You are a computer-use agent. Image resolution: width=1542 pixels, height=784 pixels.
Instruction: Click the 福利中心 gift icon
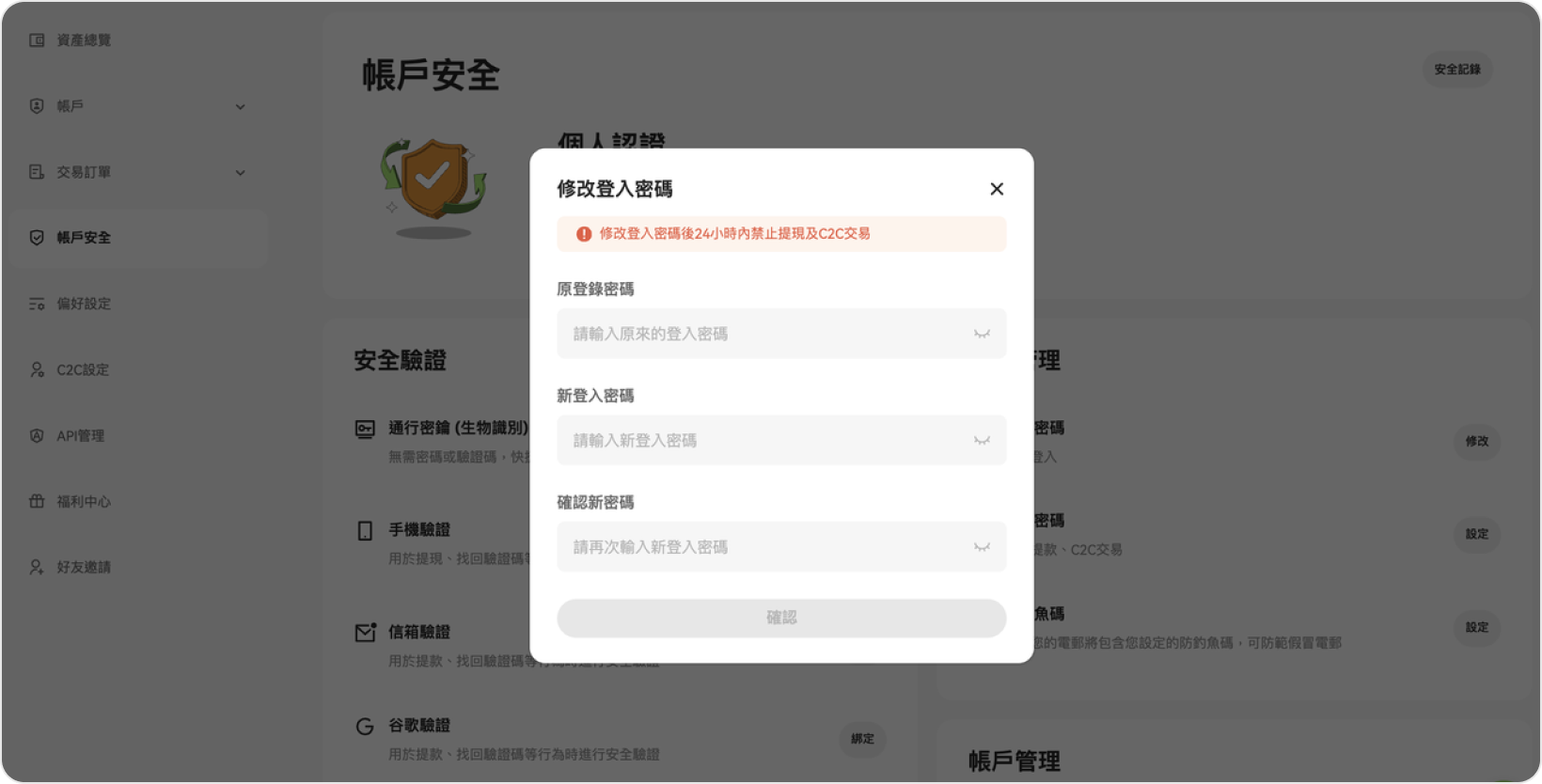click(x=37, y=501)
